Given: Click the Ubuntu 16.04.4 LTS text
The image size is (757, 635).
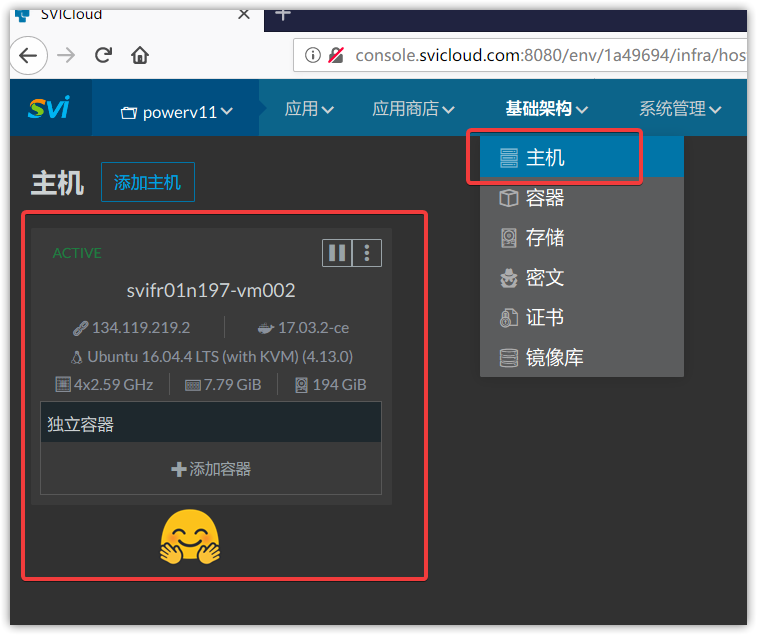Looking at the screenshot, I should [220, 357].
